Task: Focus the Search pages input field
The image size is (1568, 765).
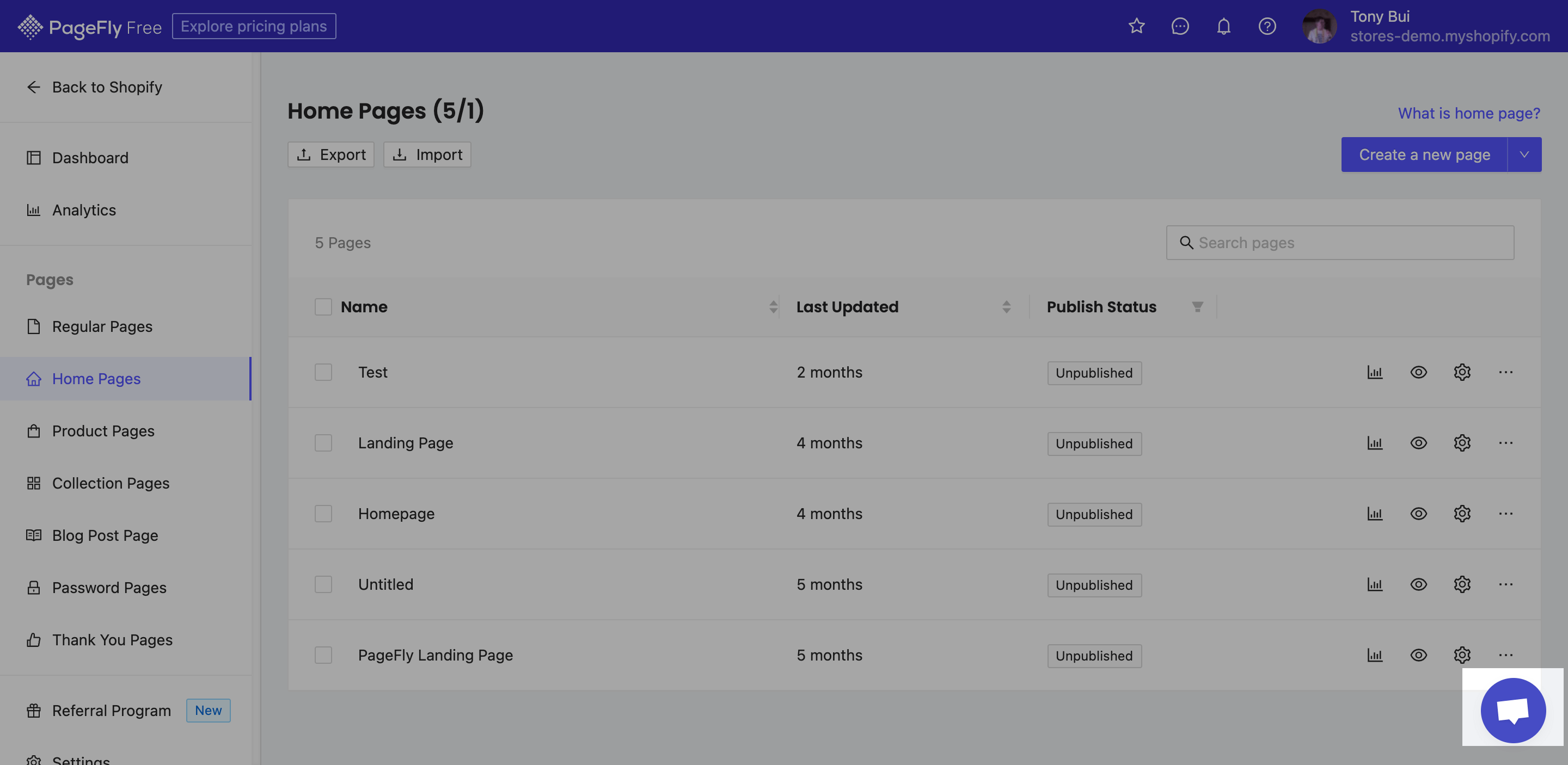Action: click(x=1340, y=243)
